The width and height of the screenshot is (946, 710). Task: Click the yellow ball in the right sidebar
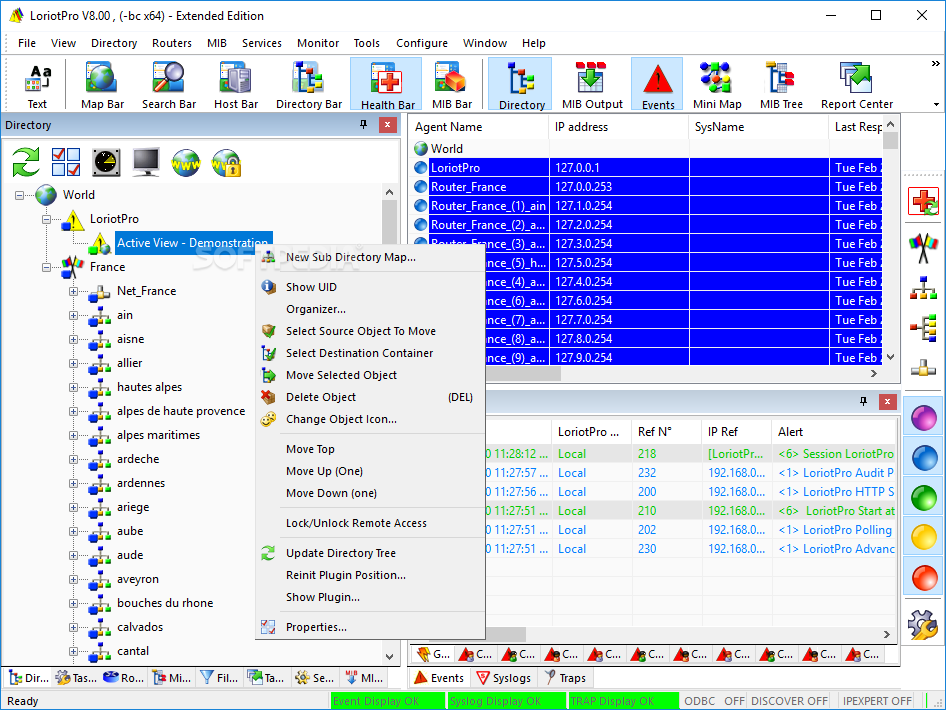coord(923,537)
